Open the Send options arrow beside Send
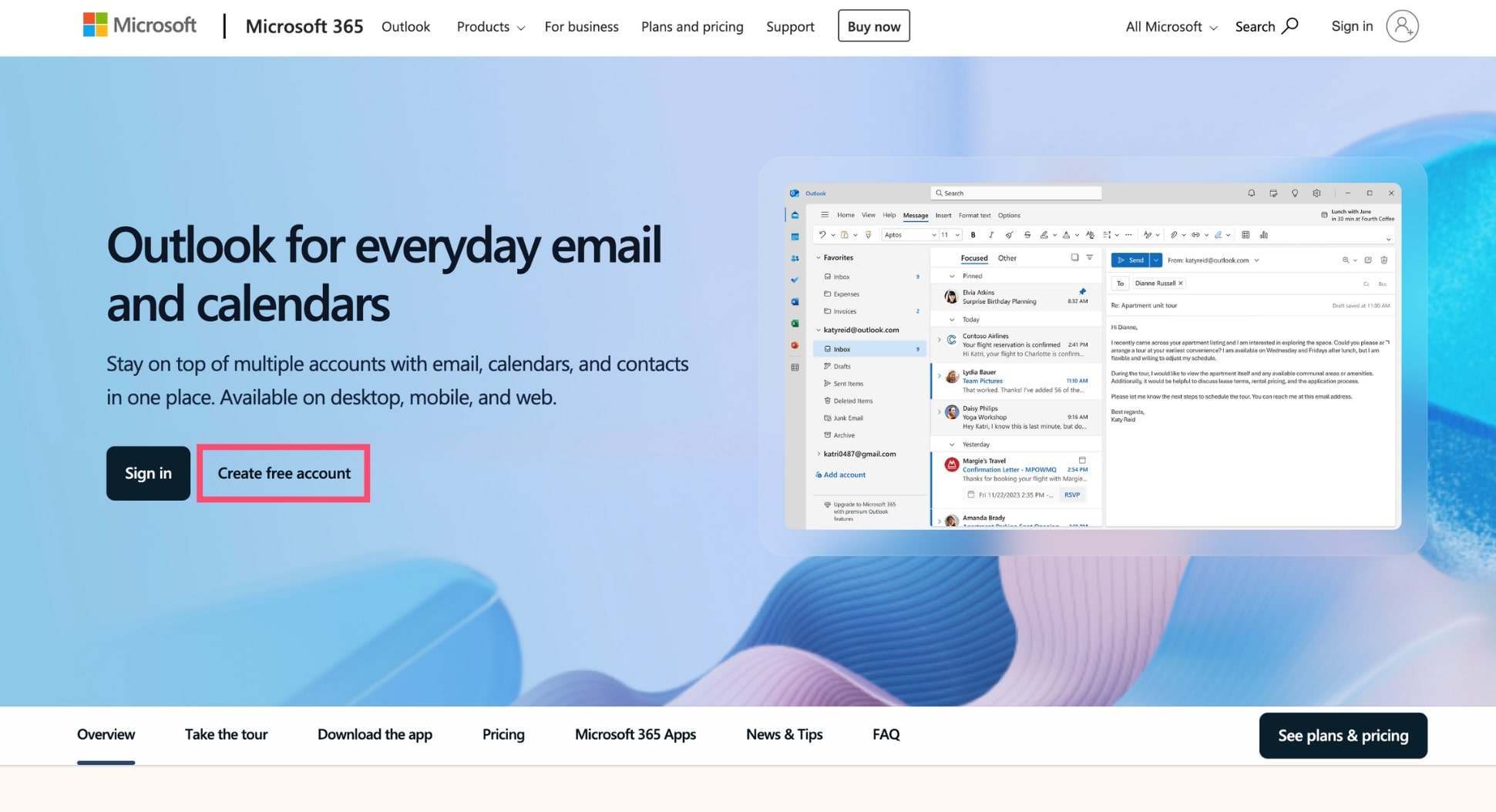 coord(1155,260)
